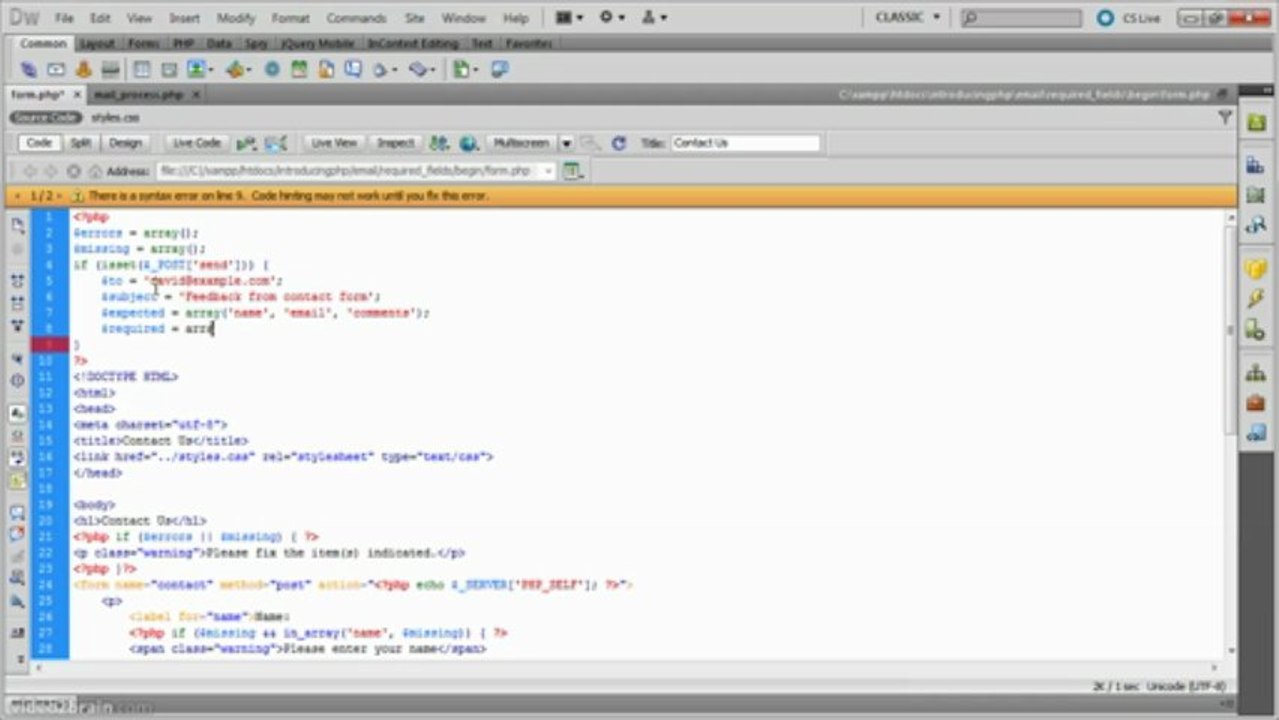Click the filter related files funnel icon
The width and height of the screenshot is (1279, 720).
coord(1224,117)
